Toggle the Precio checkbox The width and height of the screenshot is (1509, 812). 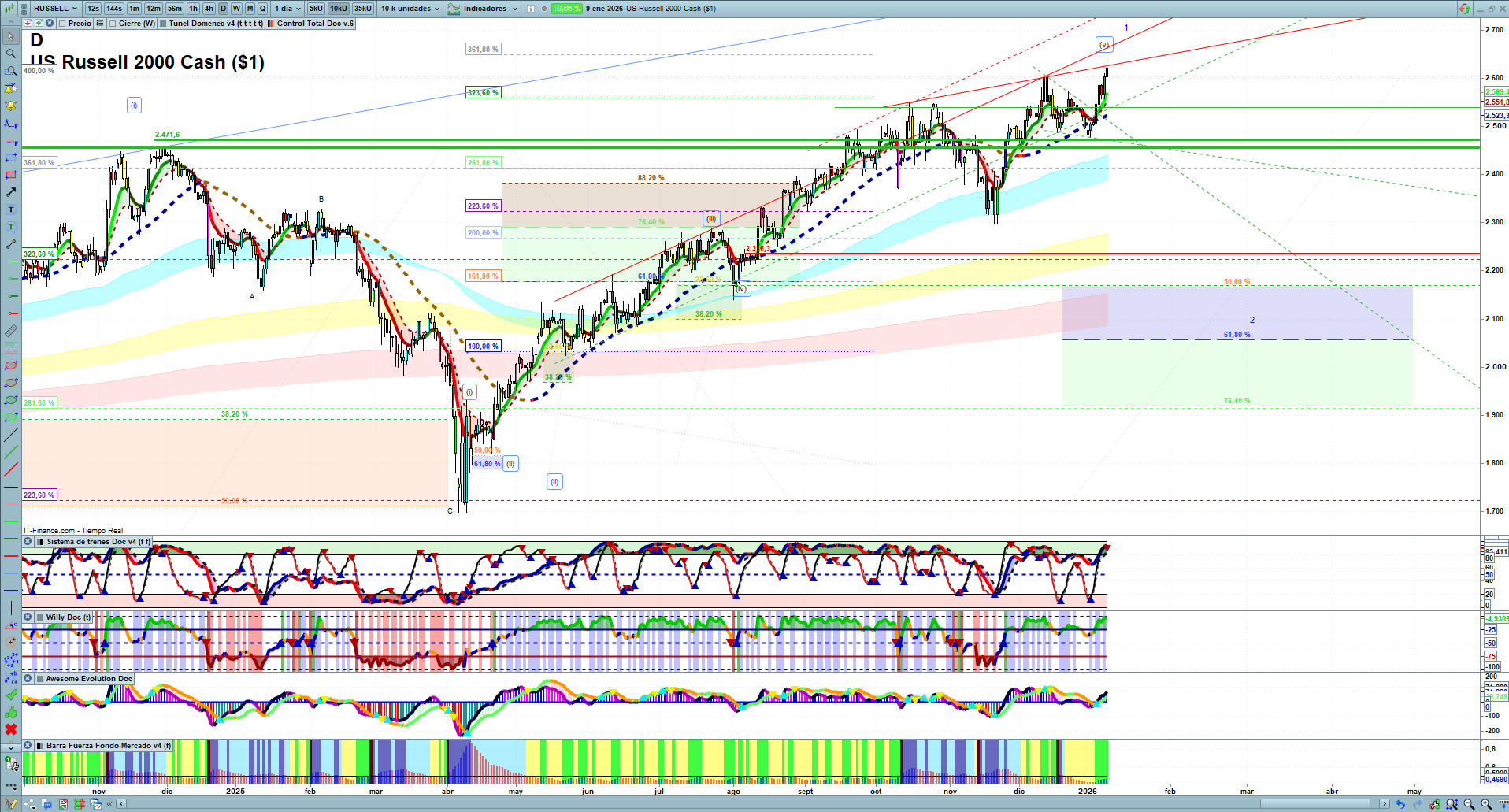[x=63, y=24]
